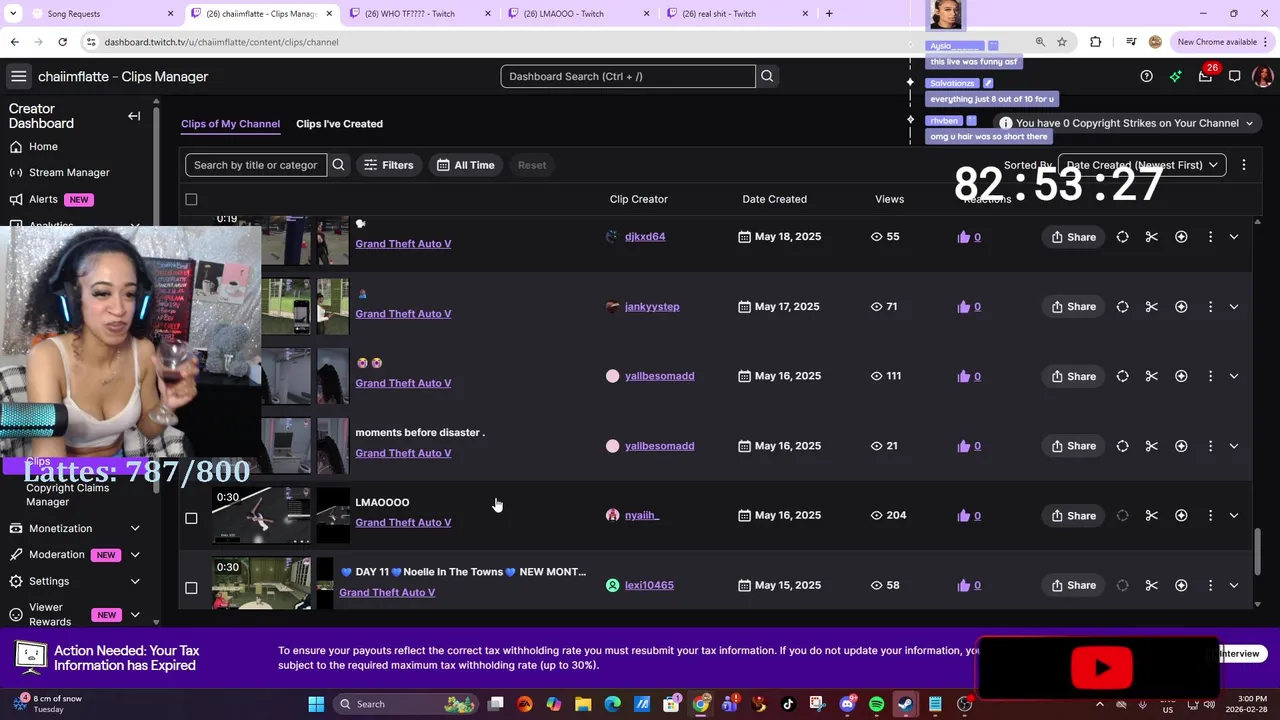Click the clip search magnifier icon
1280x720 pixels.
click(338, 165)
